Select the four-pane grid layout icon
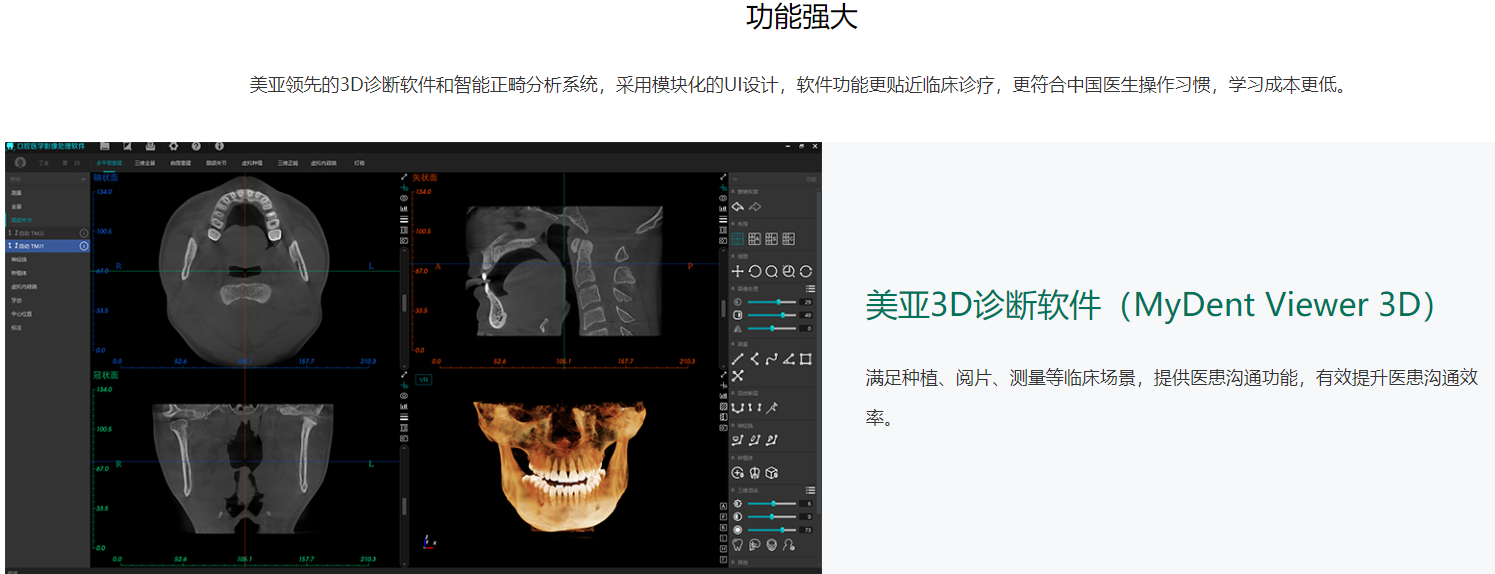The width and height of the screenshot is (1495, 574). [737, 239]
